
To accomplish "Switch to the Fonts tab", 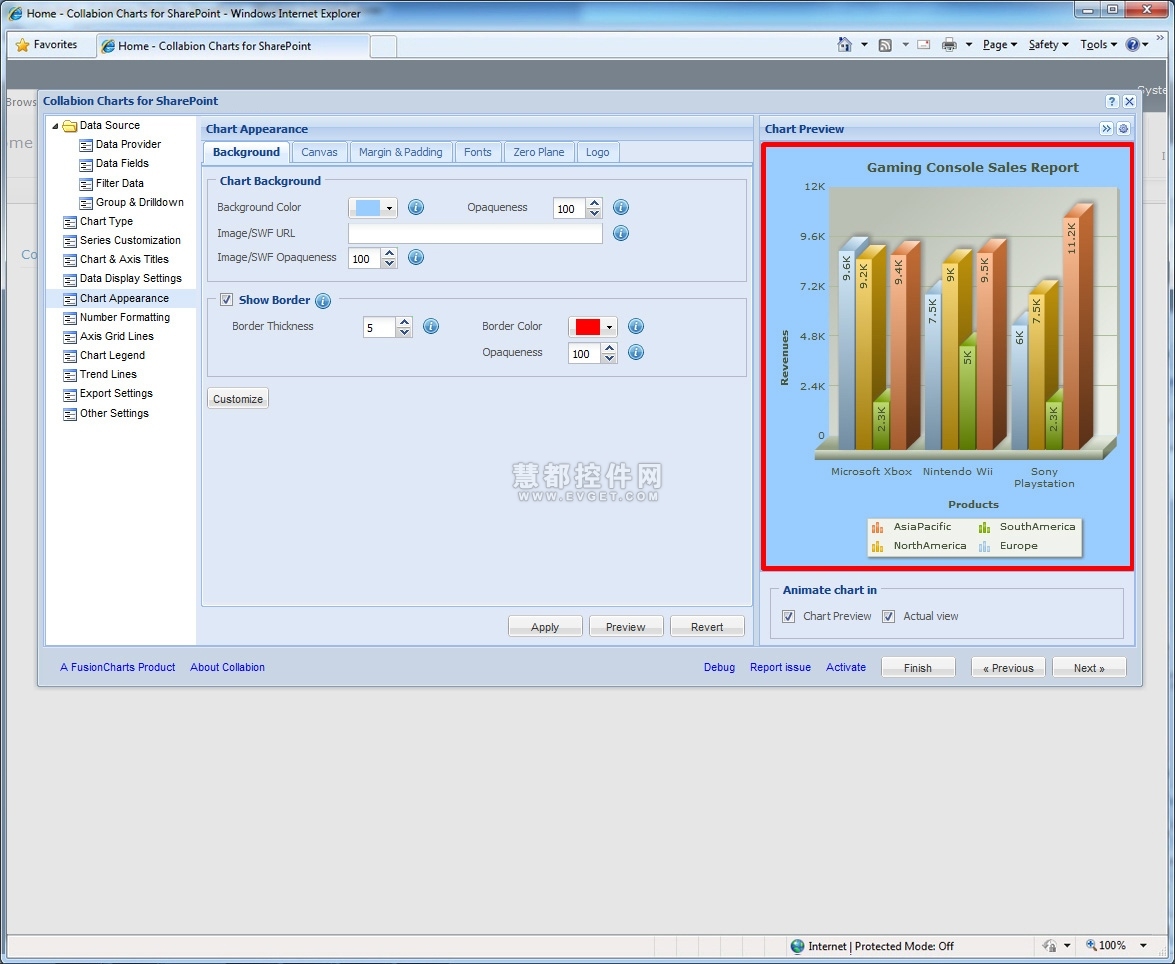I will (477, 152).
